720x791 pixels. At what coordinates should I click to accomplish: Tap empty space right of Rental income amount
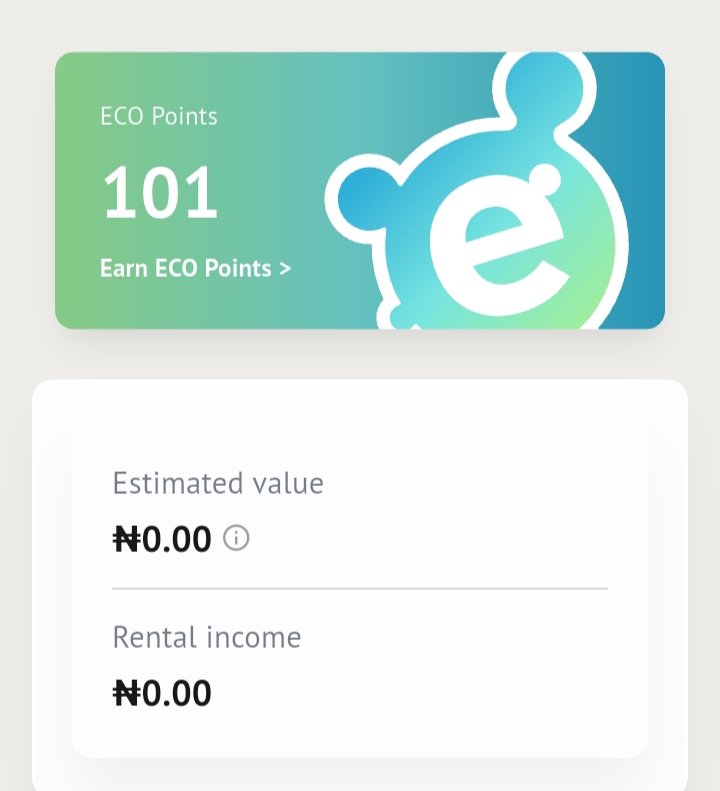pyautogui.click(x=420, y=694)
